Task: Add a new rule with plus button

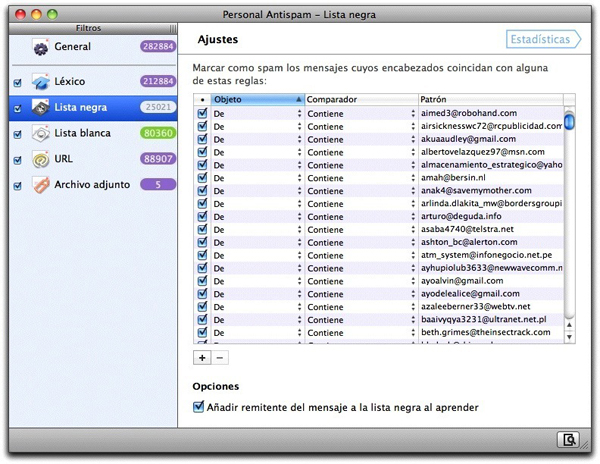Action: [202, 358]
